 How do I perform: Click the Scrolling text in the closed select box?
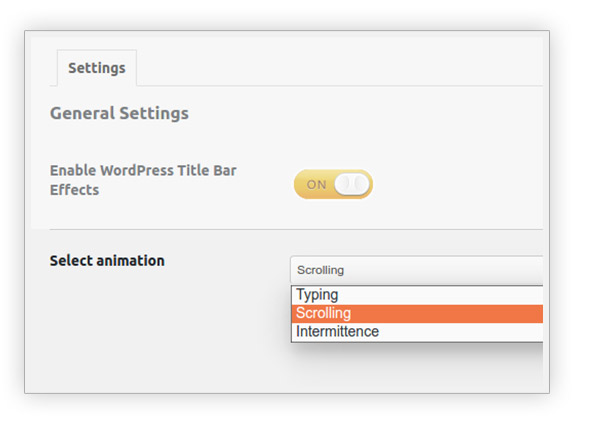[321, 270]
